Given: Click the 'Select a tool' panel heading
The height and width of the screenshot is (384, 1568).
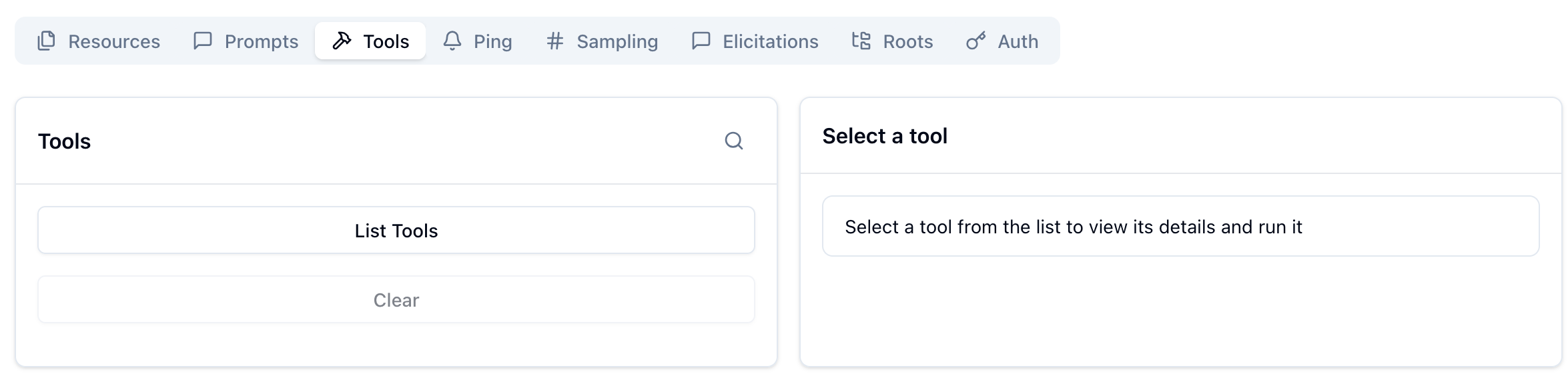Looking at the screenshot, I should pos(885,136).
